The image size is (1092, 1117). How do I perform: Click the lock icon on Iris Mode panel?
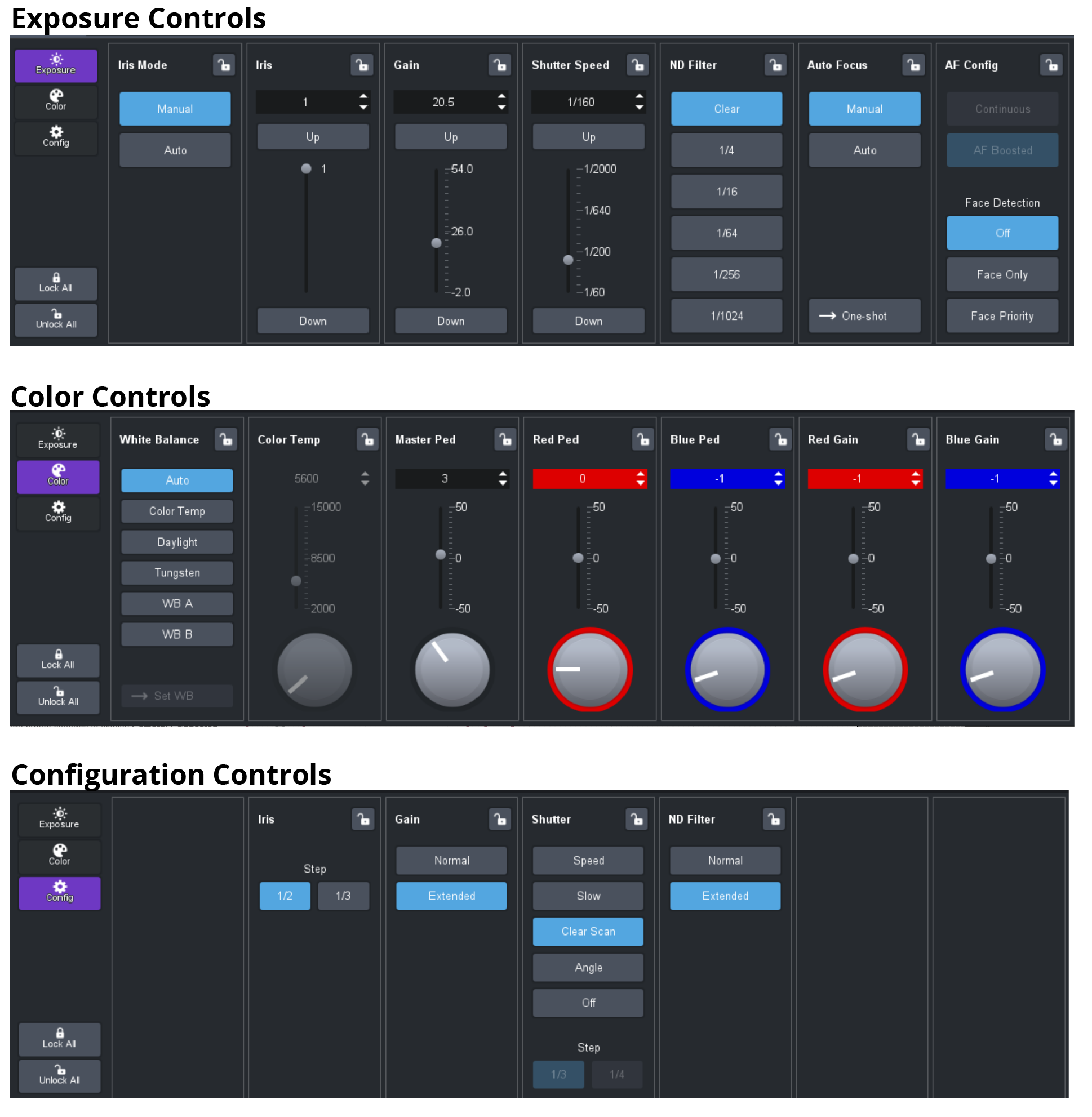pyautogui.click(x=224, y=65)
